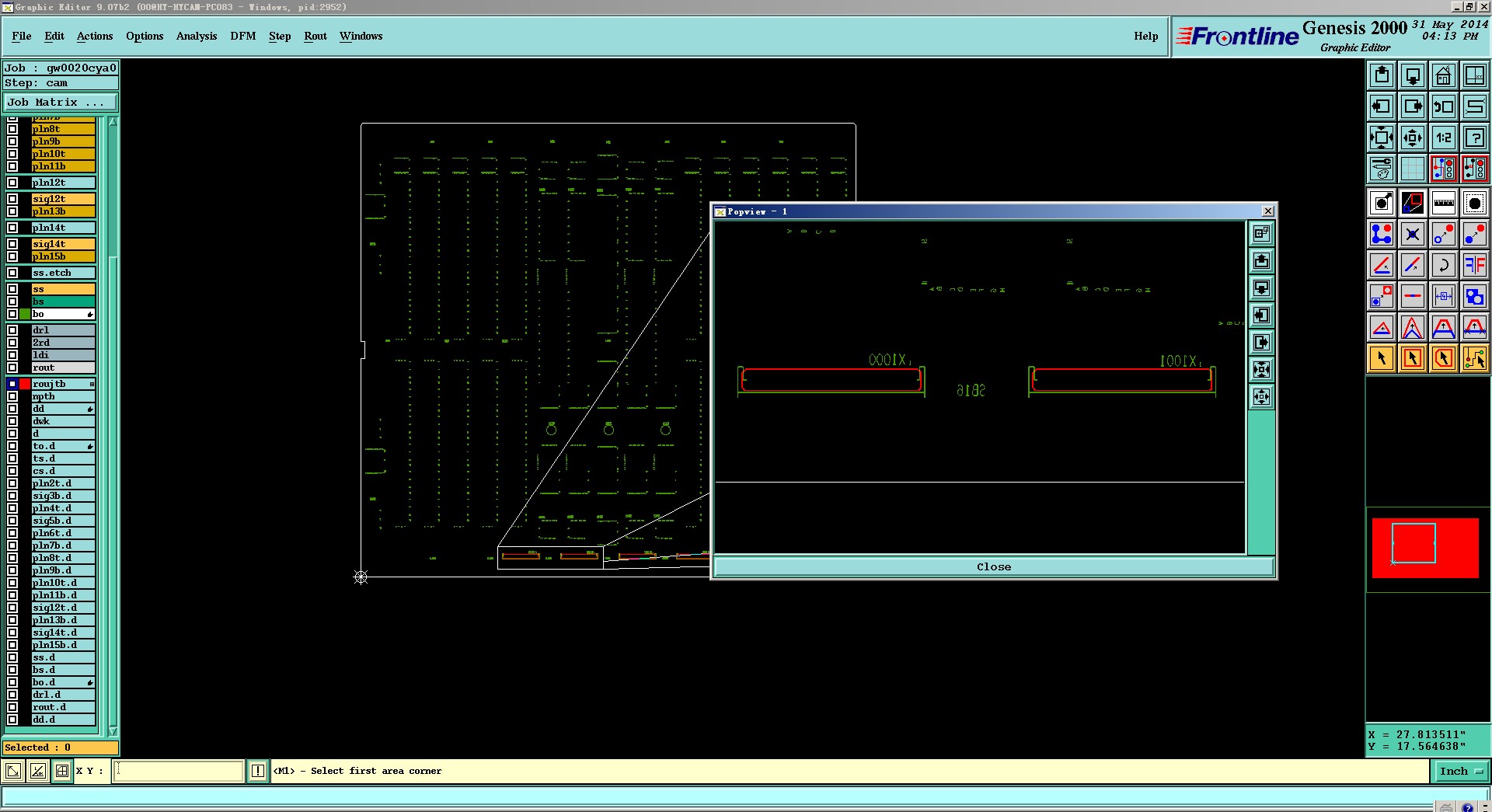Select the single arrow selection tool
The image size is (1492, 812).
1382,358
